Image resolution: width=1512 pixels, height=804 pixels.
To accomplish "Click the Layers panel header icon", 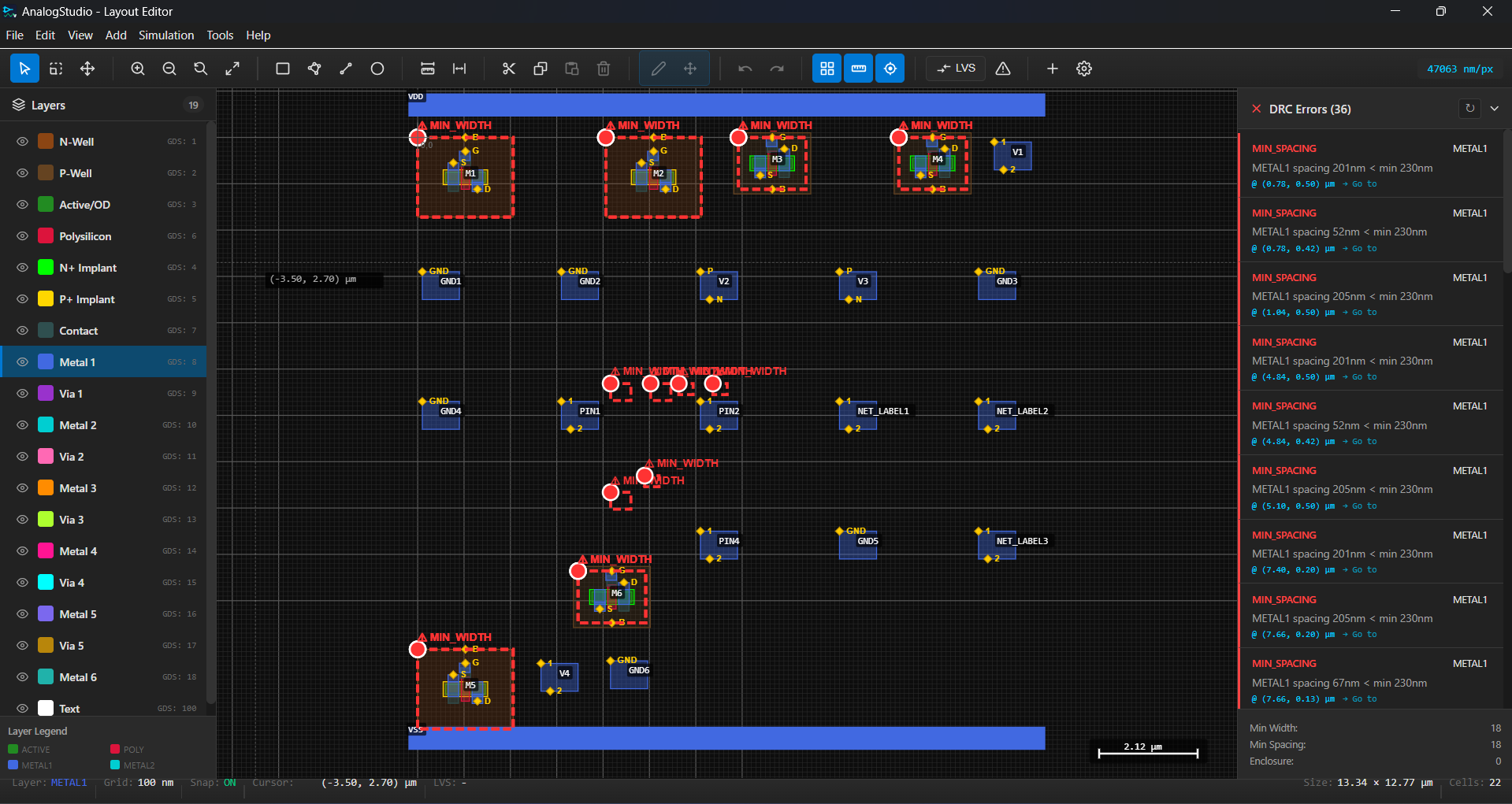I will click(19, 105).
